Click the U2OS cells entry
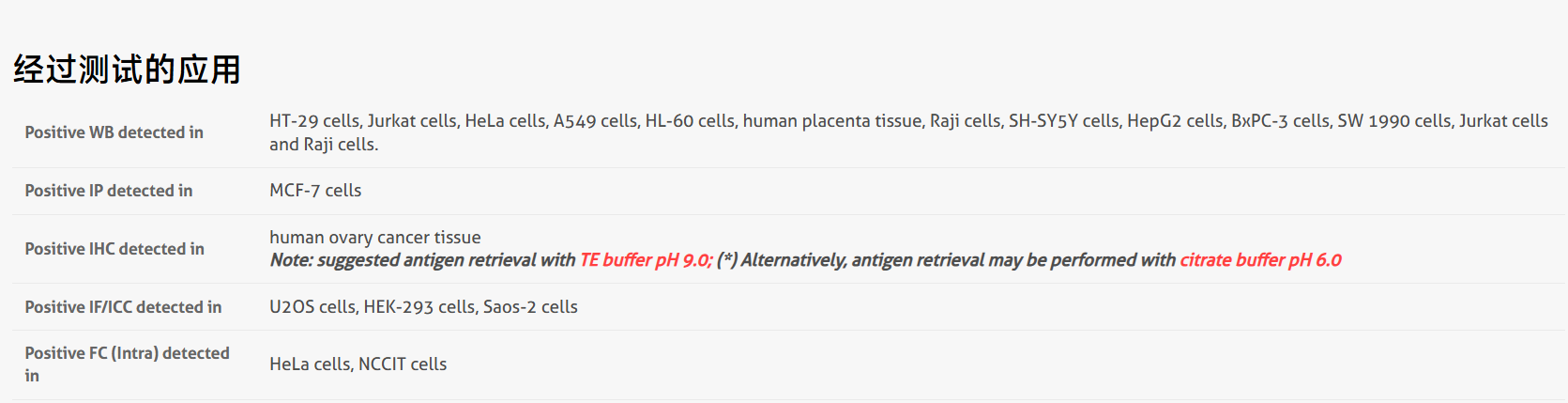The image size is (1568, 403). coord(312,307)
